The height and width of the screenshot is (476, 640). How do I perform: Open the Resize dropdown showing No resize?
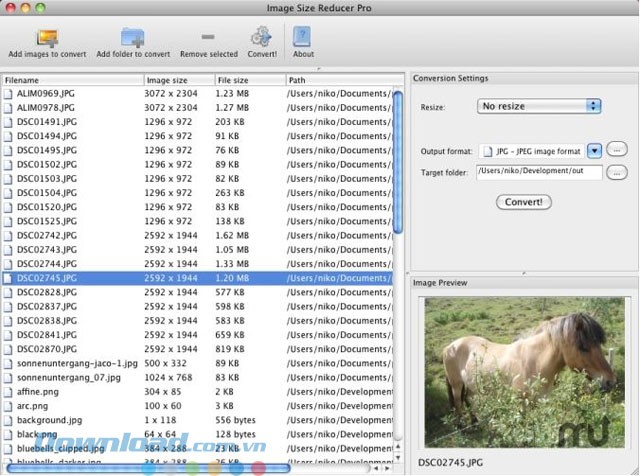pyautogui.click(x=538, y=106)
